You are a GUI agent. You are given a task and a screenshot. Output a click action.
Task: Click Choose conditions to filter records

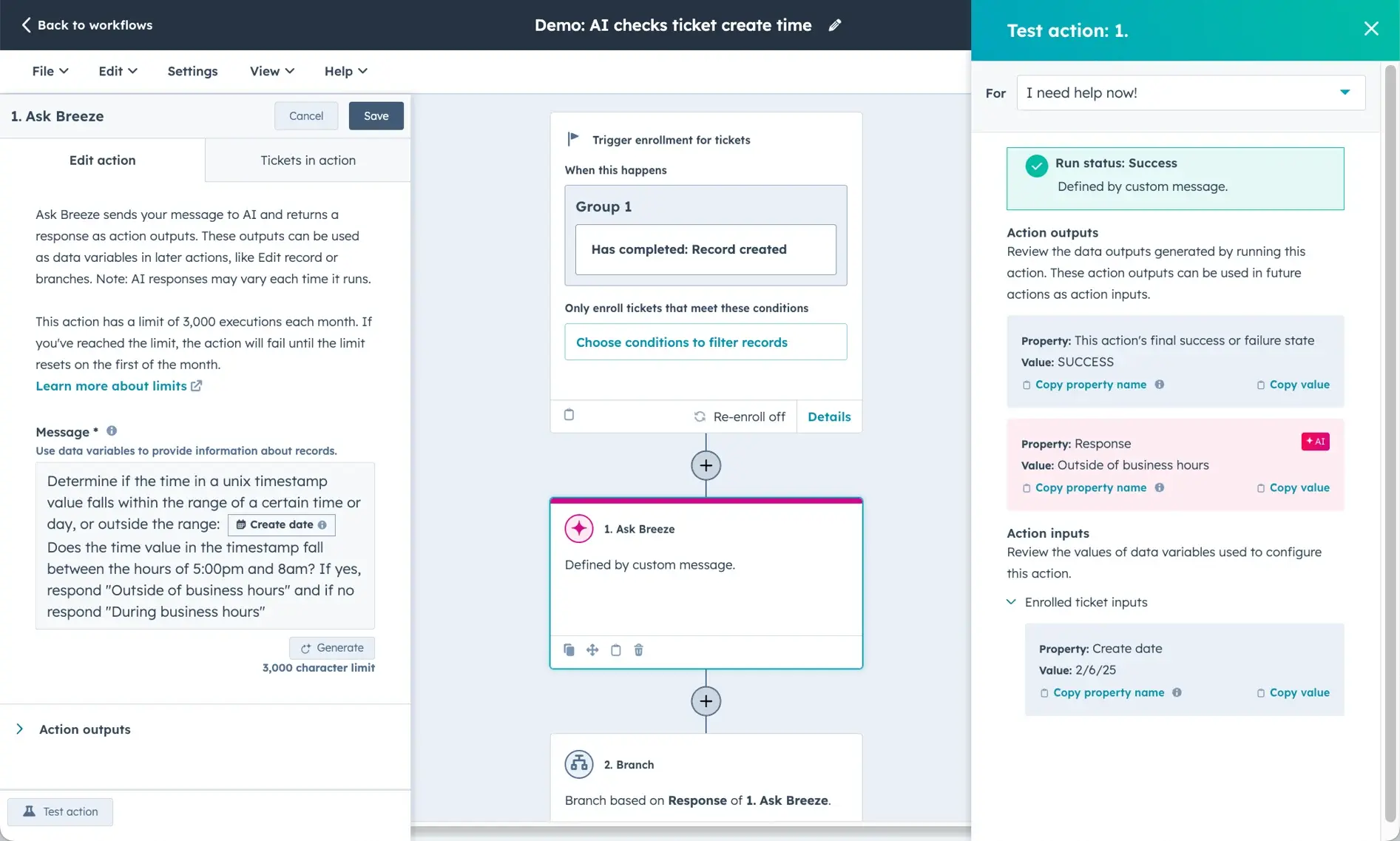[x=706, y=342]
